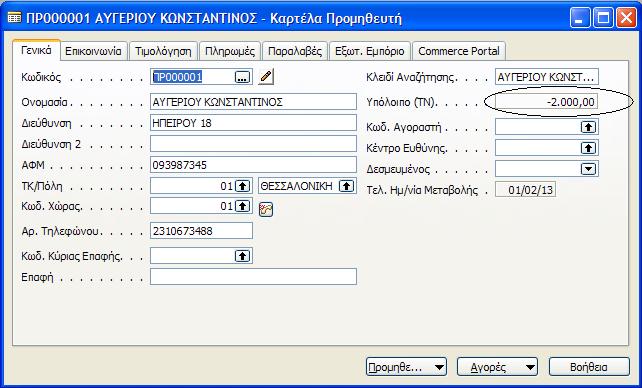Viewport: 642px width, 388px height.
Task: Minimize the Καρτέλα Προμηθευτή window
Action: (x=580, y=18)
